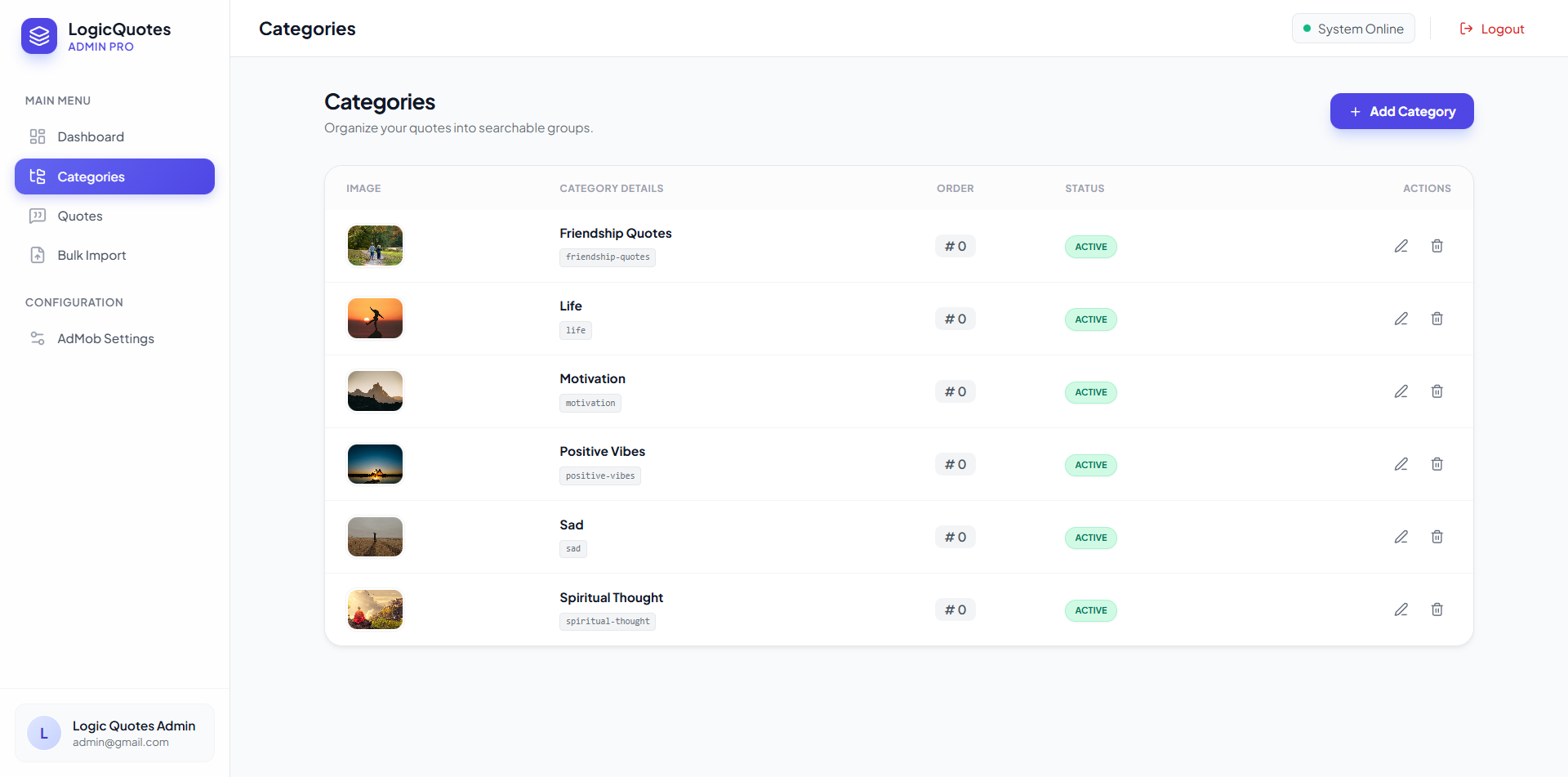Go to Quotes in main menu
1568x777 pixels.
coord(80,216)
